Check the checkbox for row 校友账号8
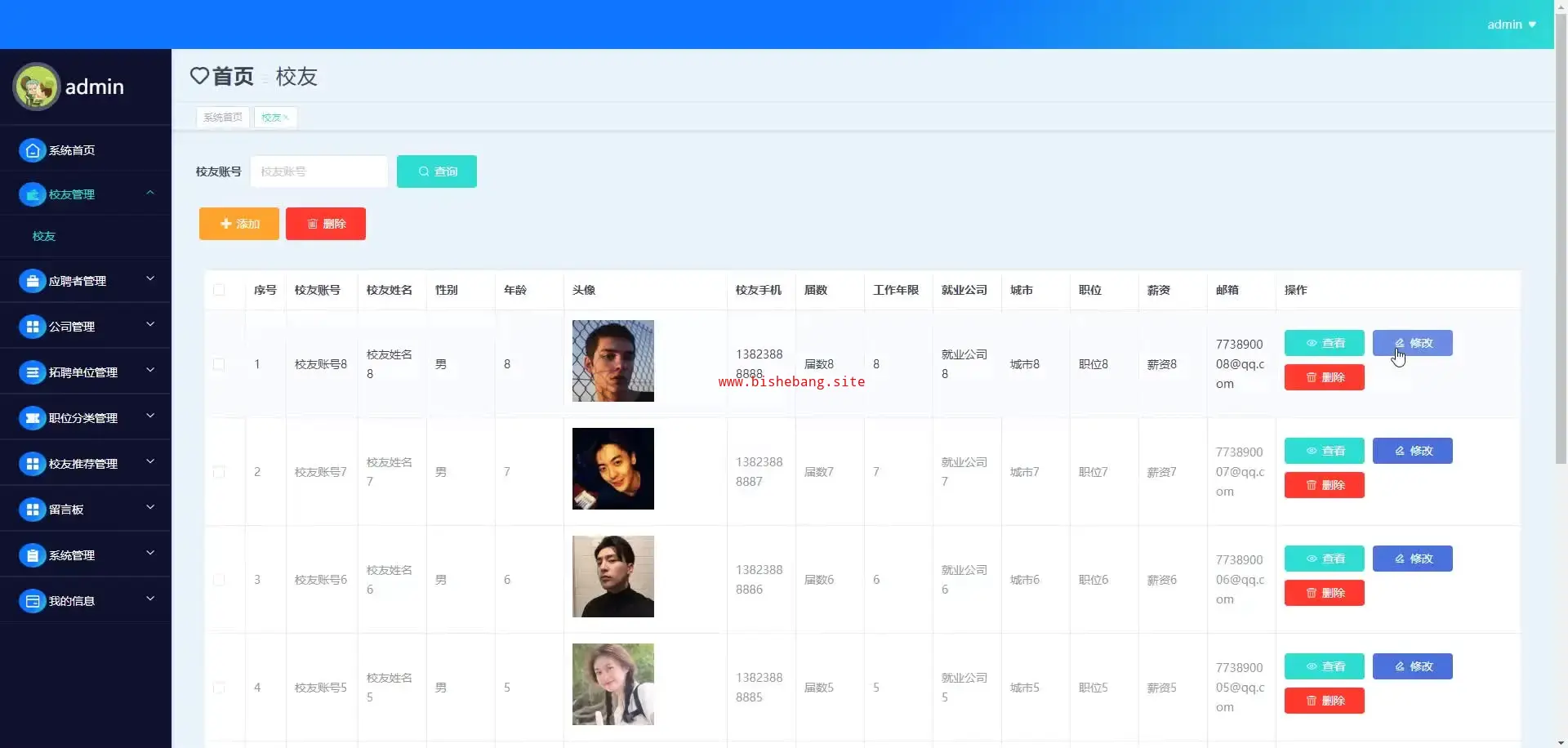Viewport: 1568px width, 748px height. point(219,364)
